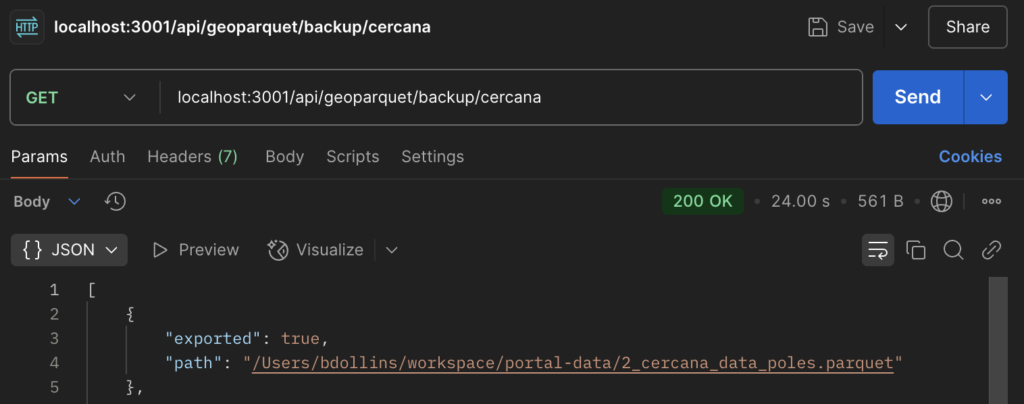Switch to the request Body tab
The height and width of the screenshot is (404, 1024).
[285, 157]
